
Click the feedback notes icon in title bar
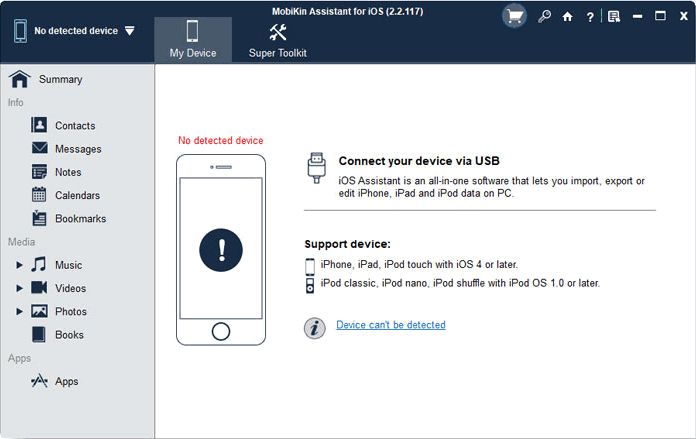(614, 17)
